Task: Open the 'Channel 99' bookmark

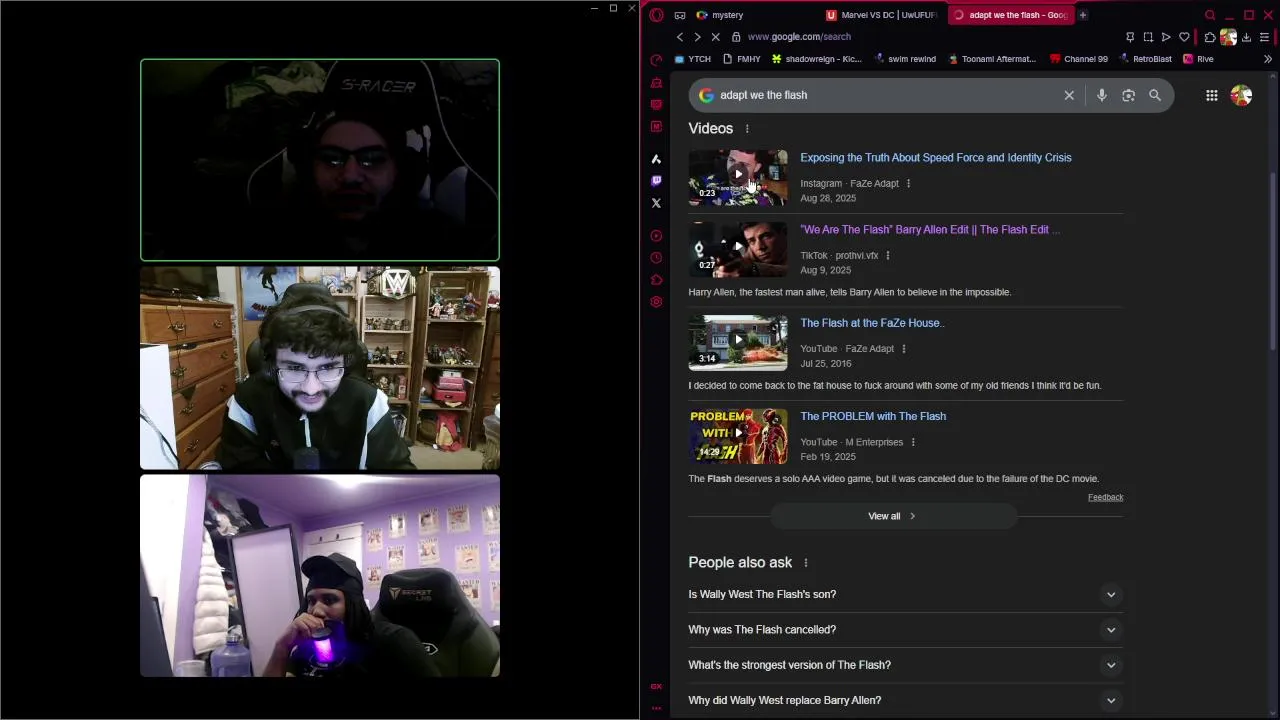Action: pos(1079,59)
